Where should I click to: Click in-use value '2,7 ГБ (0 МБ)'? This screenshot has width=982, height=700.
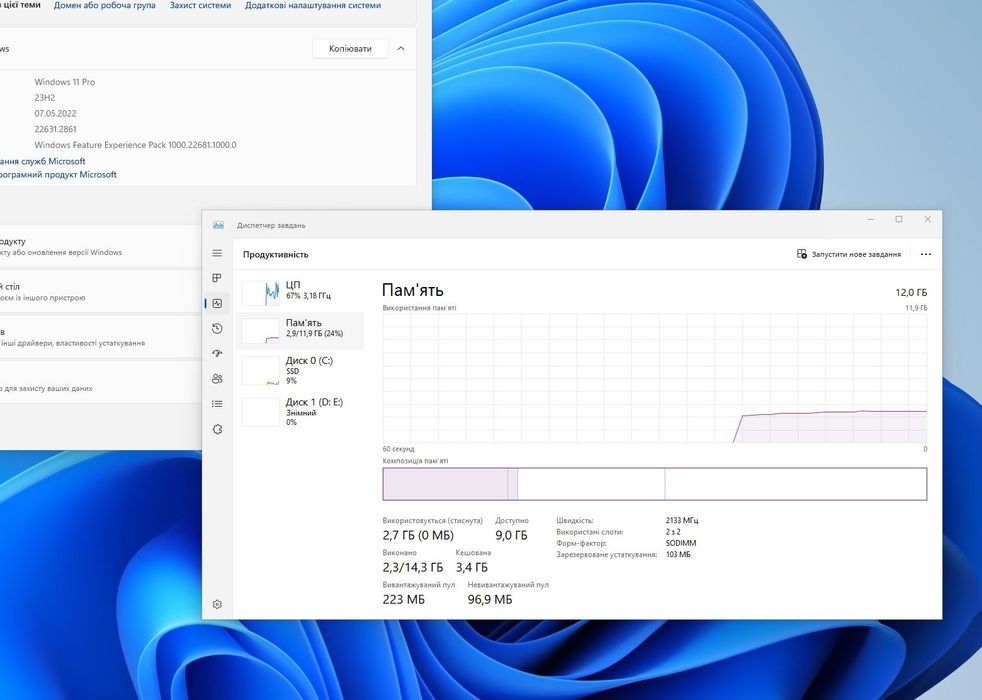coord(418,535)
